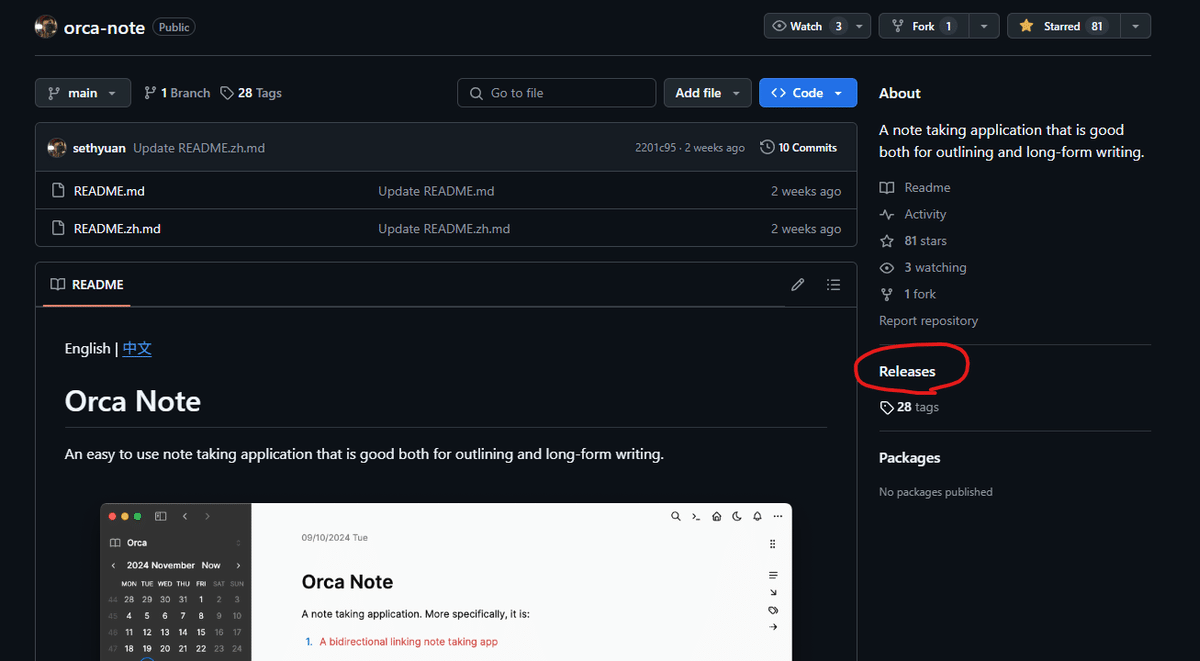Open the Add file dropdown
The width and height of the screenshot is (1200, 661).
coord(707,93)
